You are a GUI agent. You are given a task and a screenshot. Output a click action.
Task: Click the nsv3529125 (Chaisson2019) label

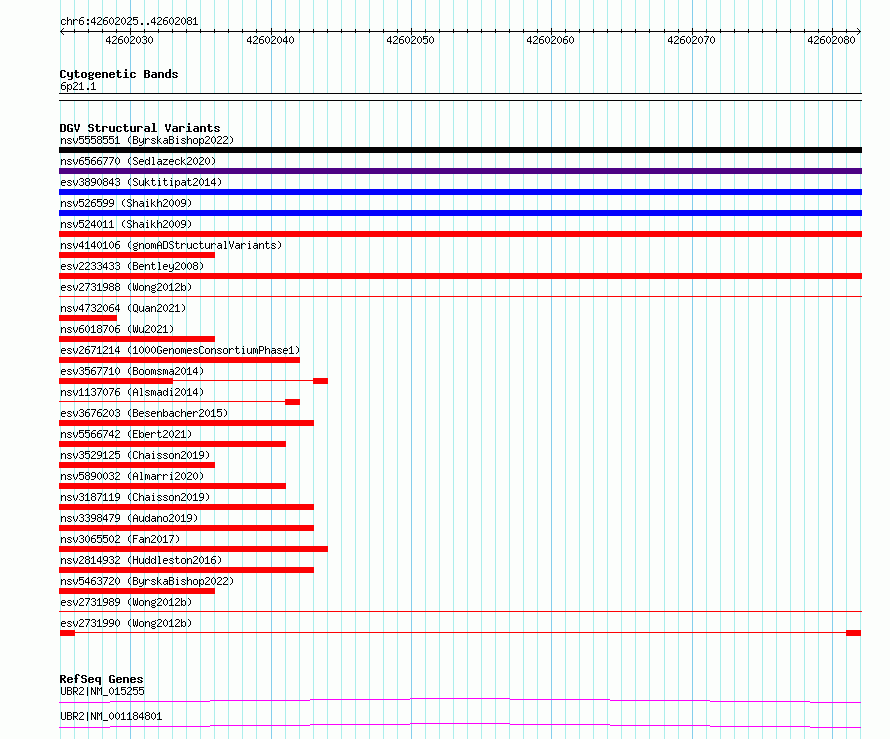tap(135, 455)
